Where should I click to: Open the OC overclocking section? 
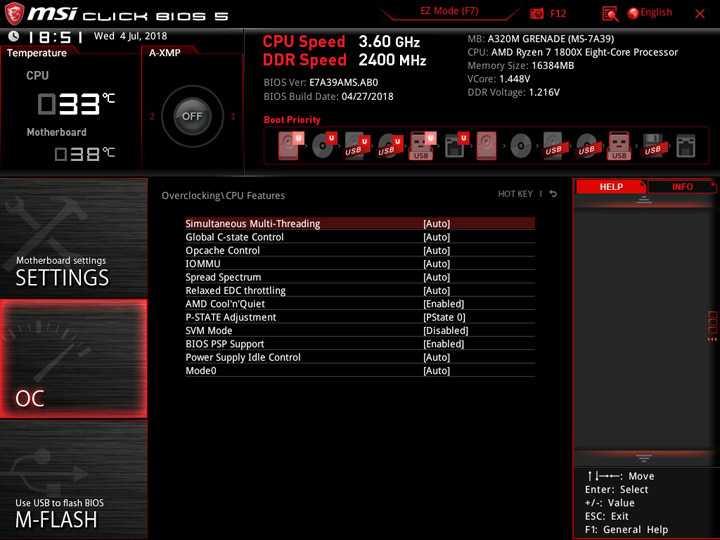tap(73, 359)
